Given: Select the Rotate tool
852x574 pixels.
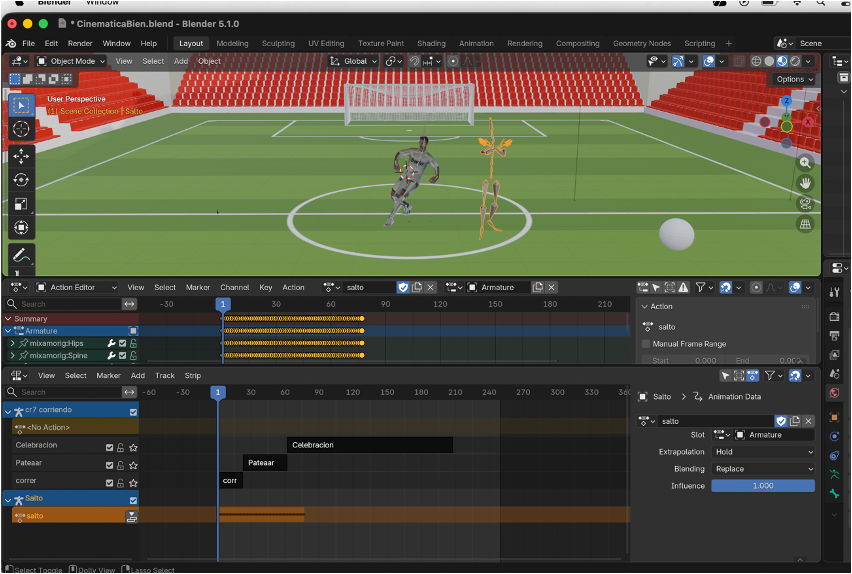Looking at the screenshot, I should [x=21, y=180].
